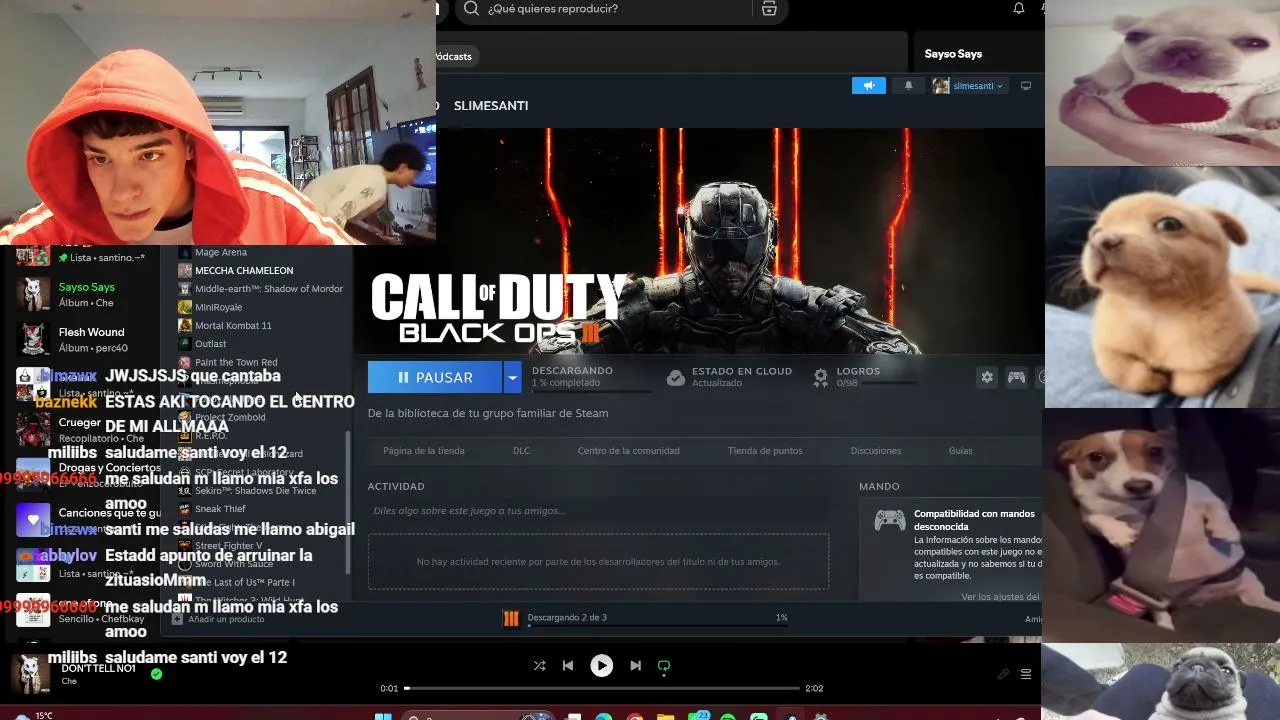This screenshot has width=1280, height=720.
Task: Open Sayso Says album in Spotify library
Action: click(x=86, y=295)
